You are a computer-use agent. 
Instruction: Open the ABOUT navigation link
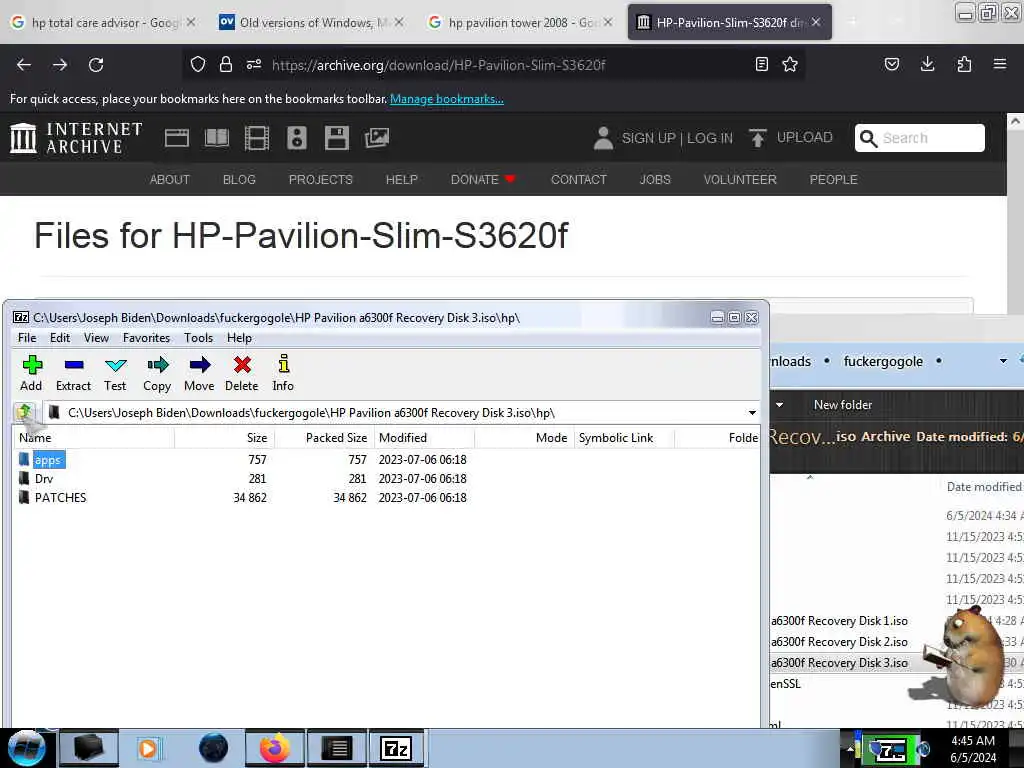point(170,180)
